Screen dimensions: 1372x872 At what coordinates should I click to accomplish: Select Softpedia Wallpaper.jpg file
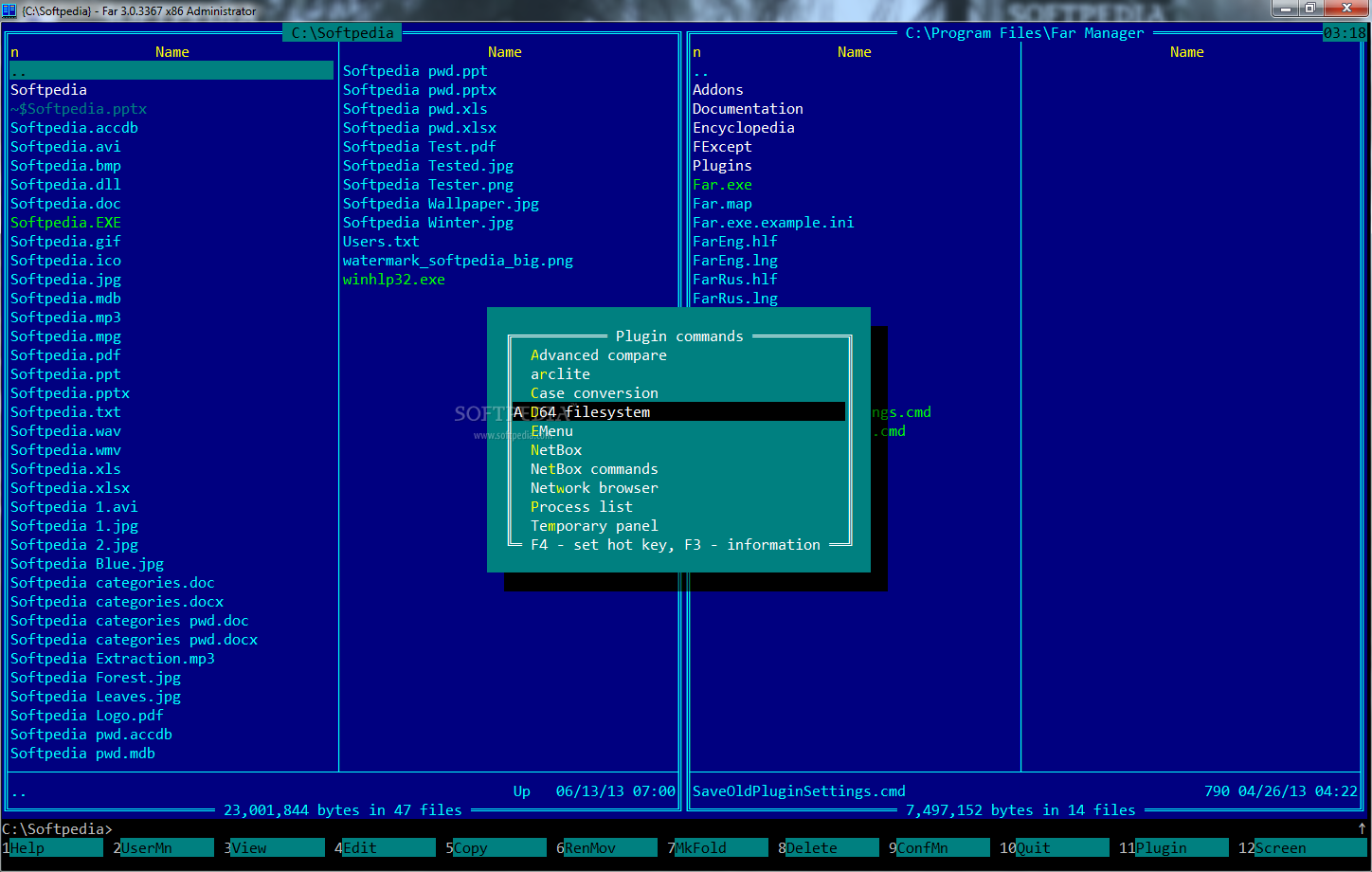[441, 204]
